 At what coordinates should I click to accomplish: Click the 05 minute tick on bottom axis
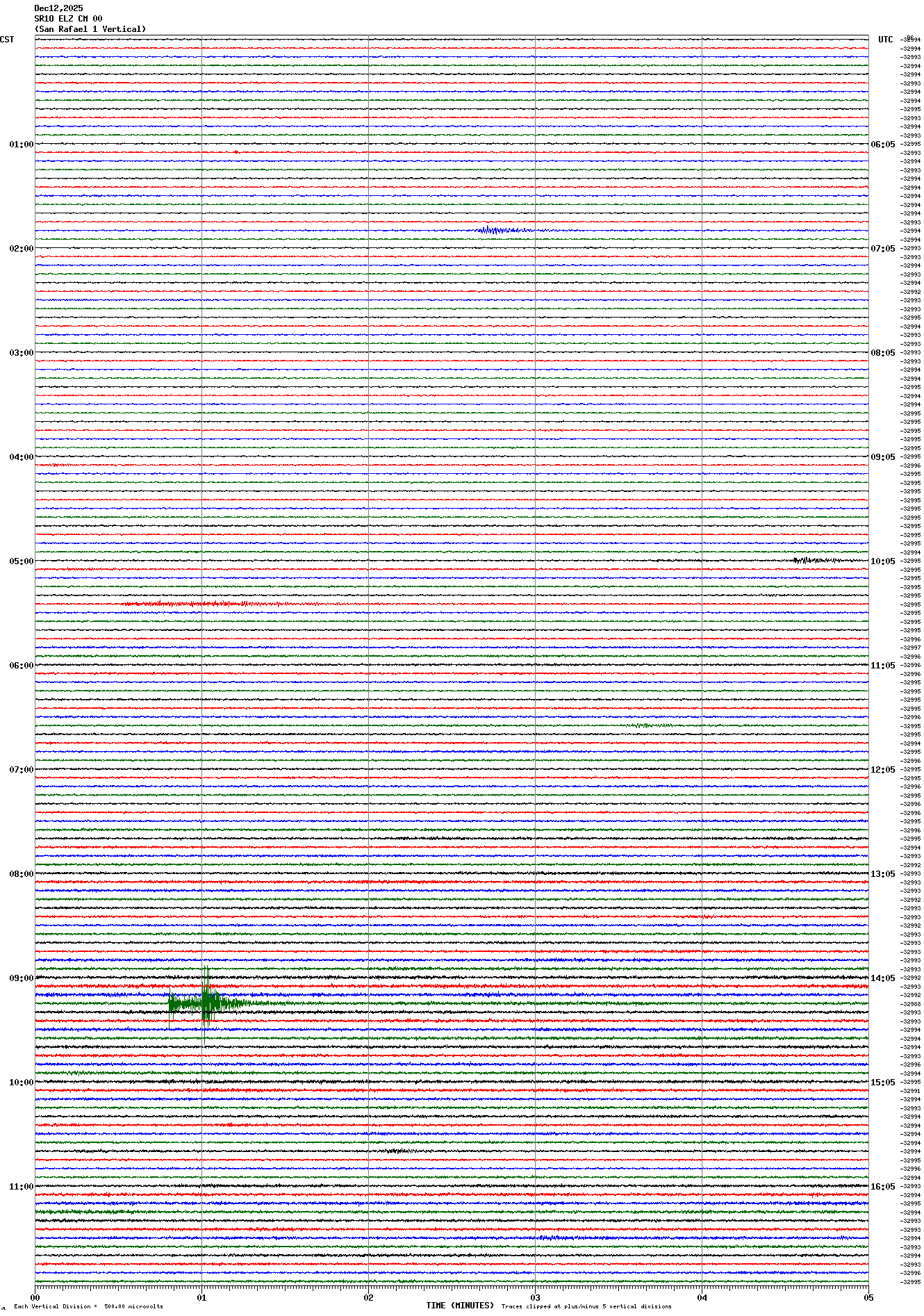[868, 1297]
